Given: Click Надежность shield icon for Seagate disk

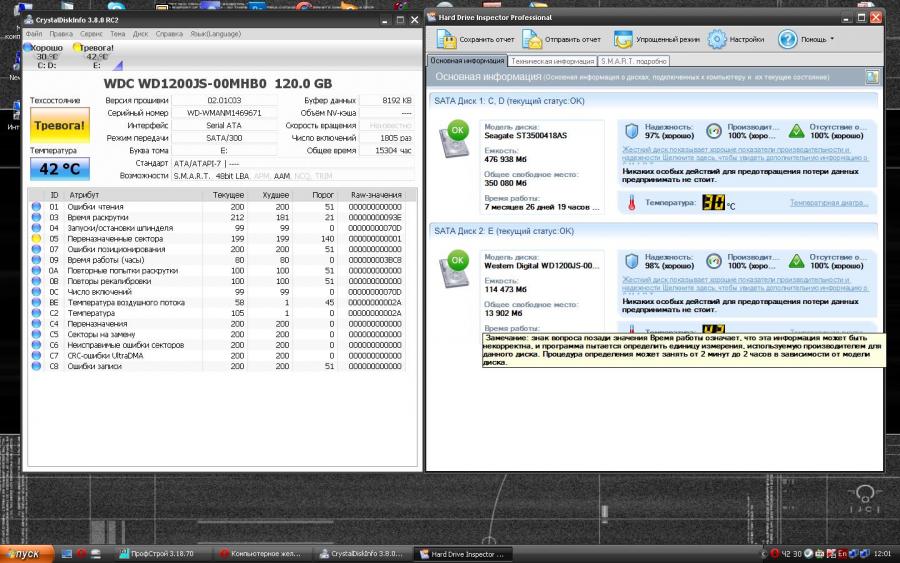Looking at the screenshot, I should (x=631, y=131).
